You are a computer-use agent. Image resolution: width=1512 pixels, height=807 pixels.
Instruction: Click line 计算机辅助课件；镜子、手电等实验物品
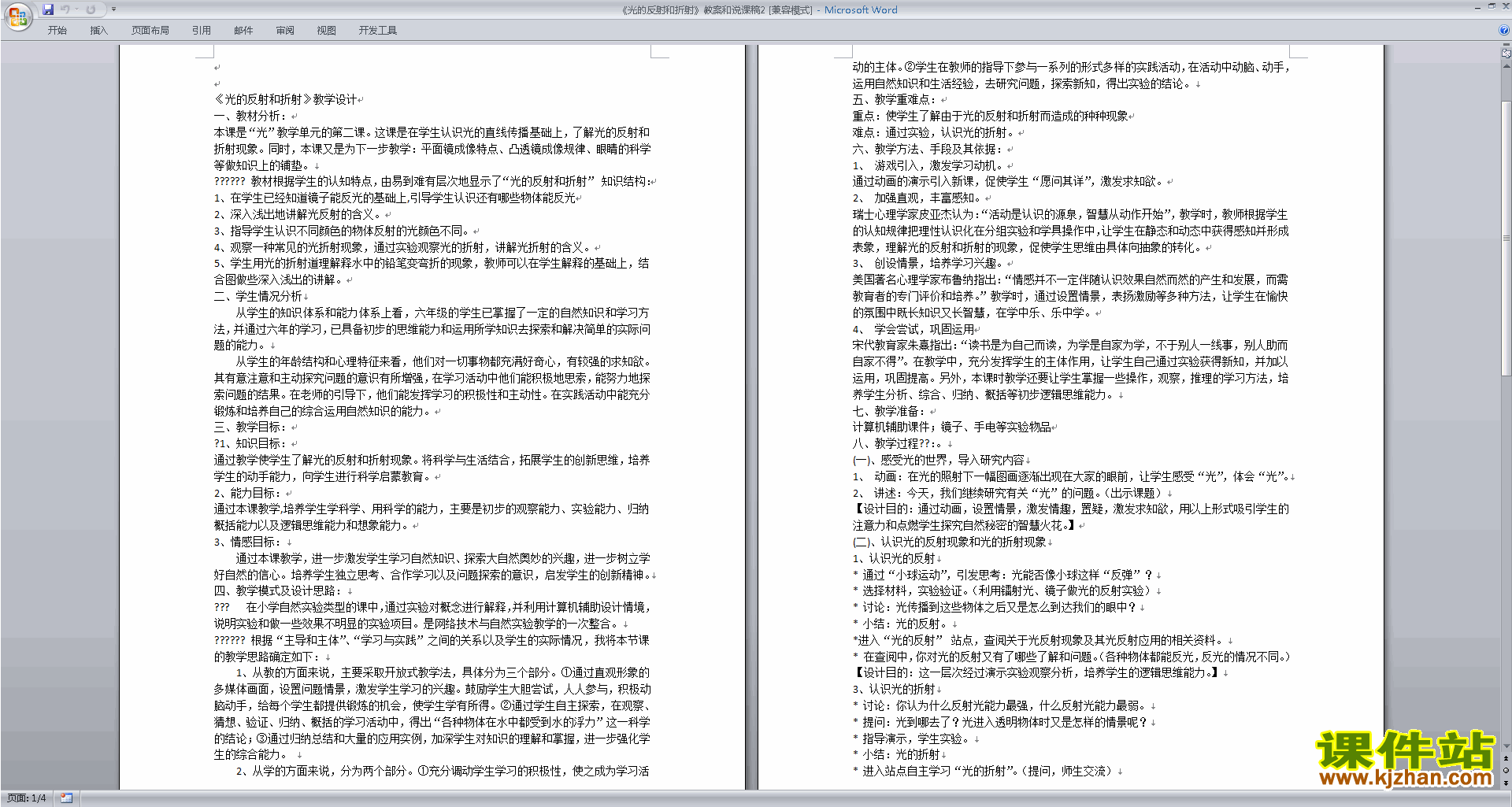[951, 427]
